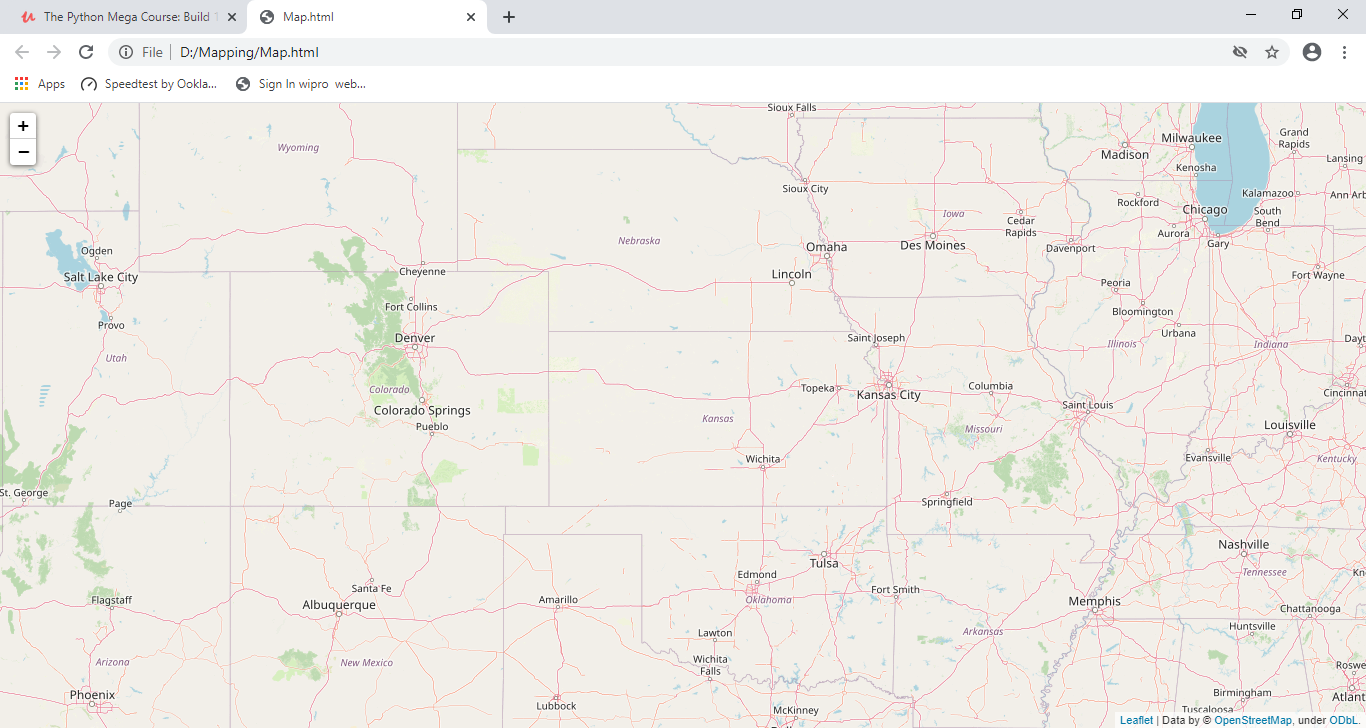
Task: Zoom in on the map
Action: (22, 126)
